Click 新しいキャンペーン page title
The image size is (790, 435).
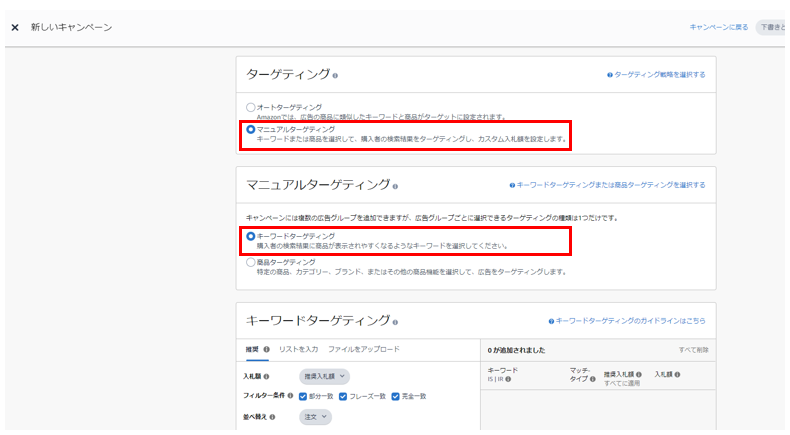coord(71,27)
